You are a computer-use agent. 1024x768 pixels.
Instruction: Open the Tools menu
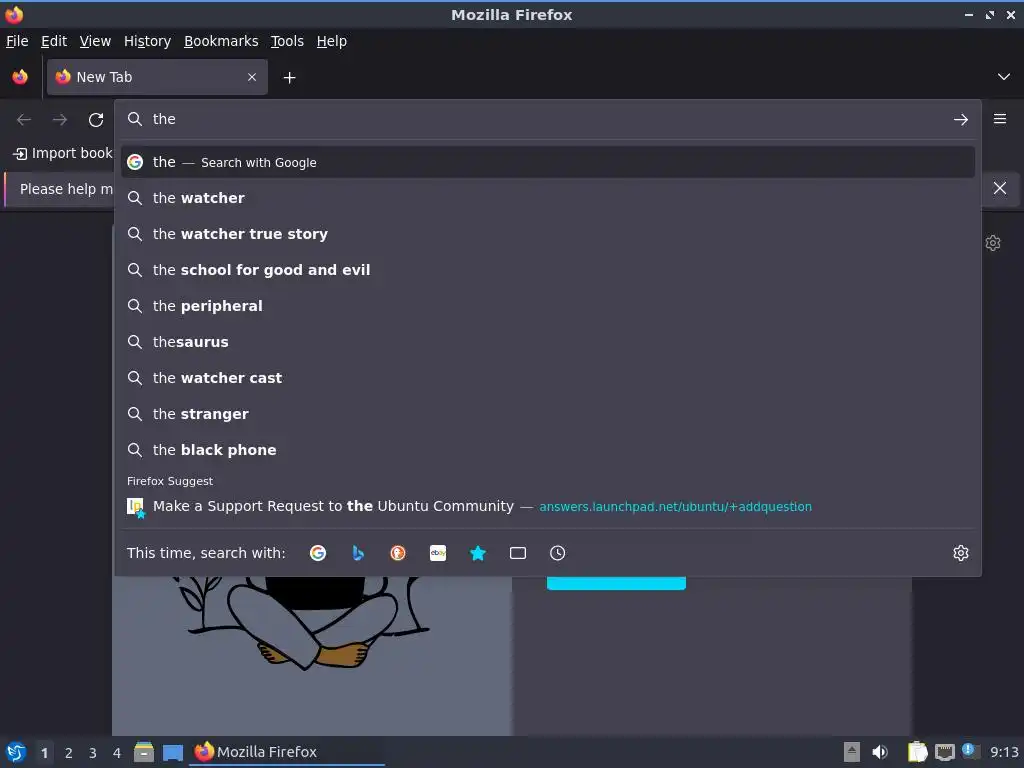point(287,41)
